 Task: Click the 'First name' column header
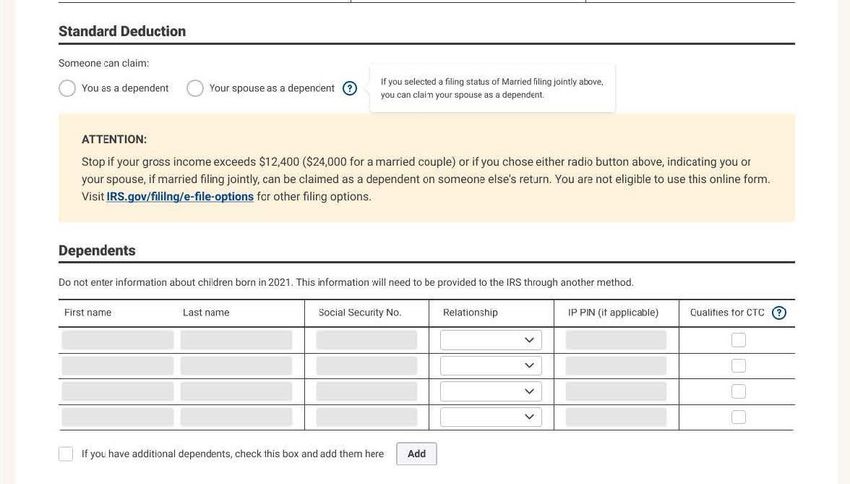point(88,313)
